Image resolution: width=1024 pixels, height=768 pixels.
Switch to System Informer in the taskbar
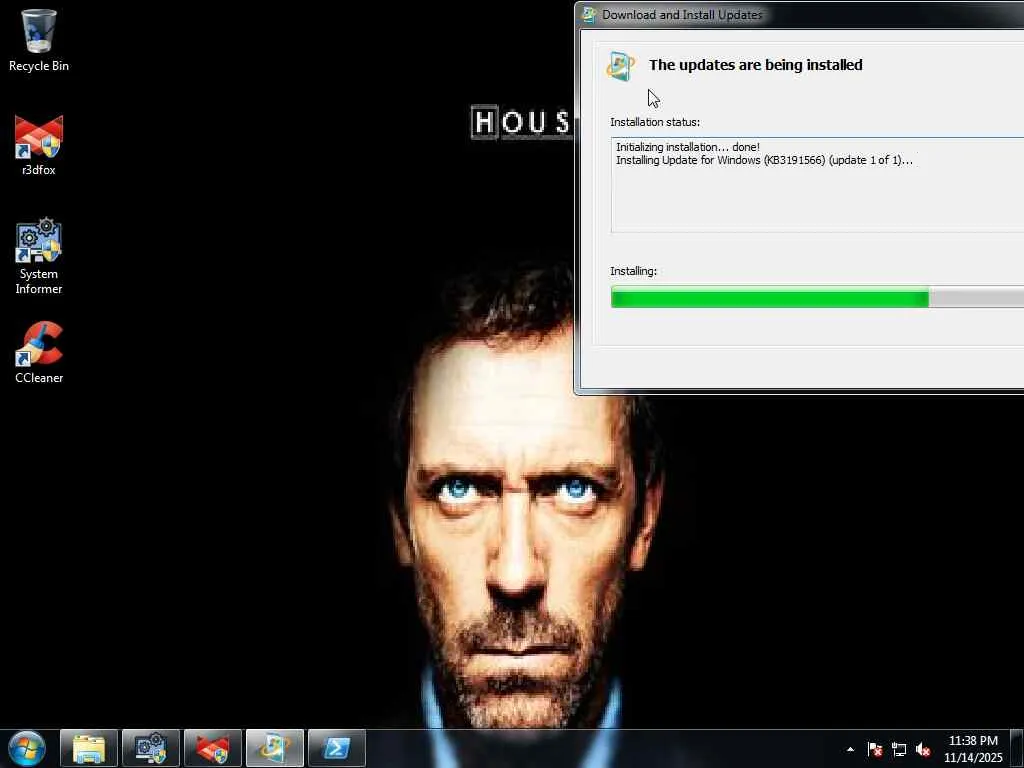(151, 748)
